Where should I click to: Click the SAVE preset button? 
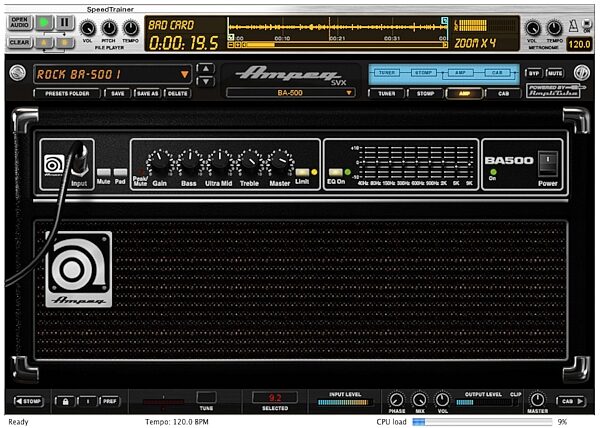coord(117,93)
